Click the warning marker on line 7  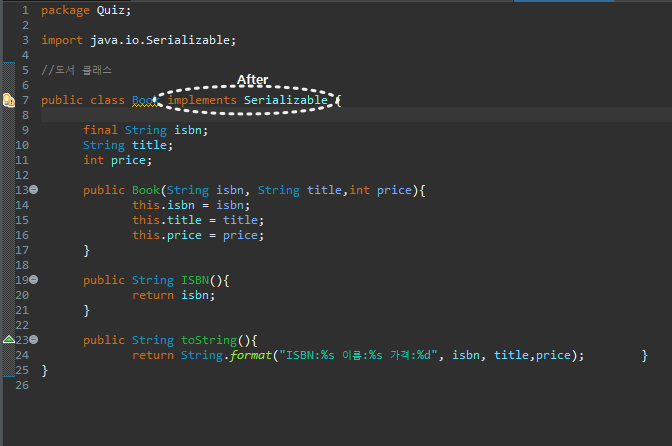click(9, 100)
